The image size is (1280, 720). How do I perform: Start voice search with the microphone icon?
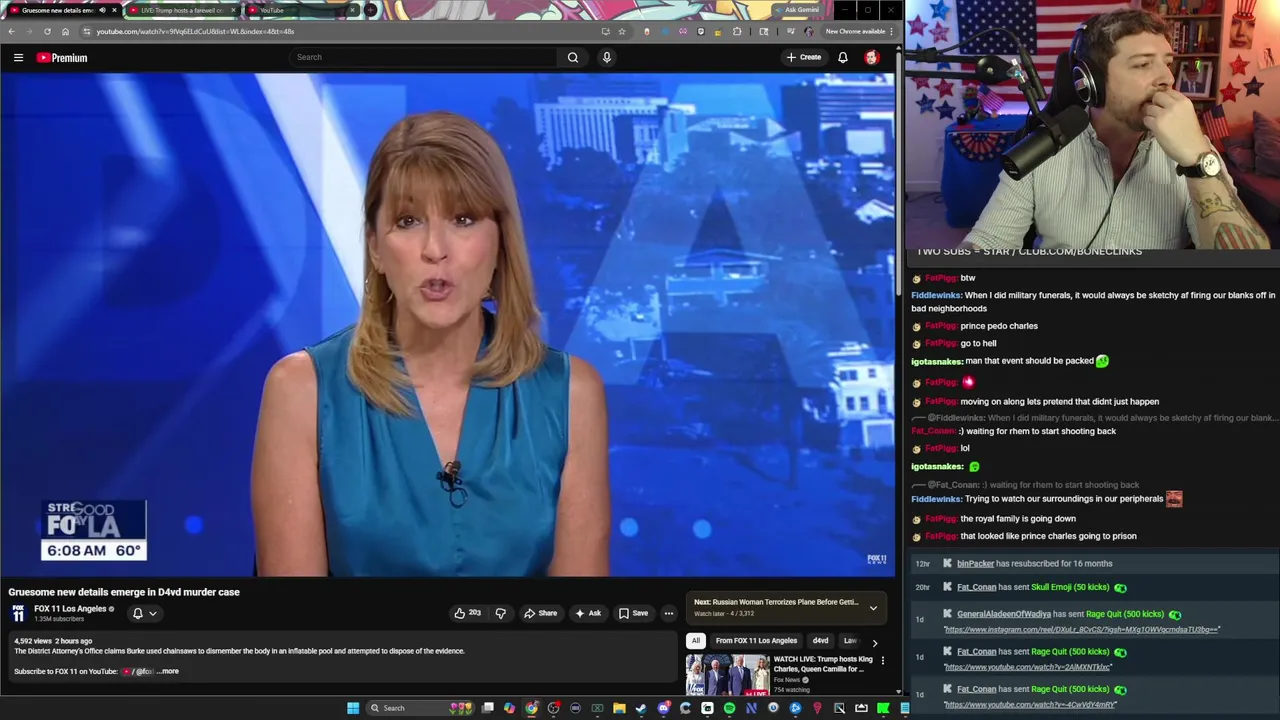[606, 57]
